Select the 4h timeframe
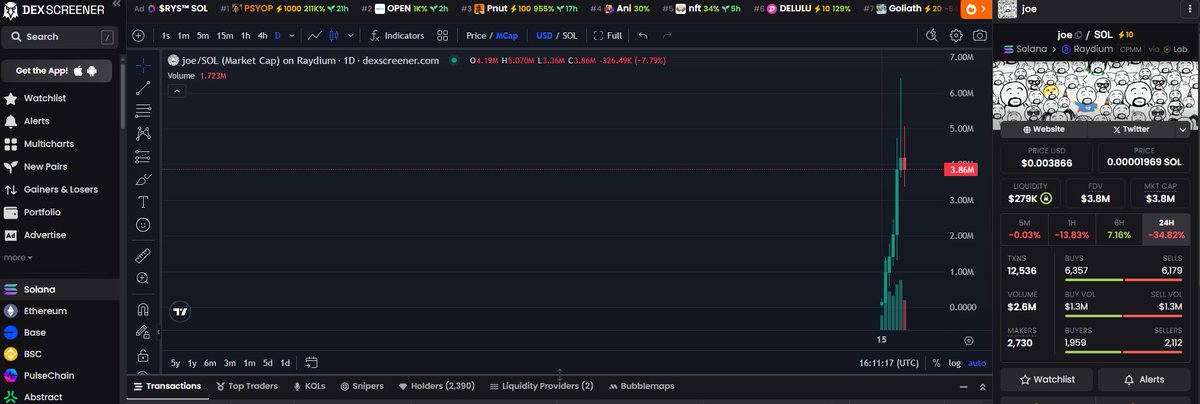Image resolution: width=1200 pixels, height=404 pixels. coord(262,35)
